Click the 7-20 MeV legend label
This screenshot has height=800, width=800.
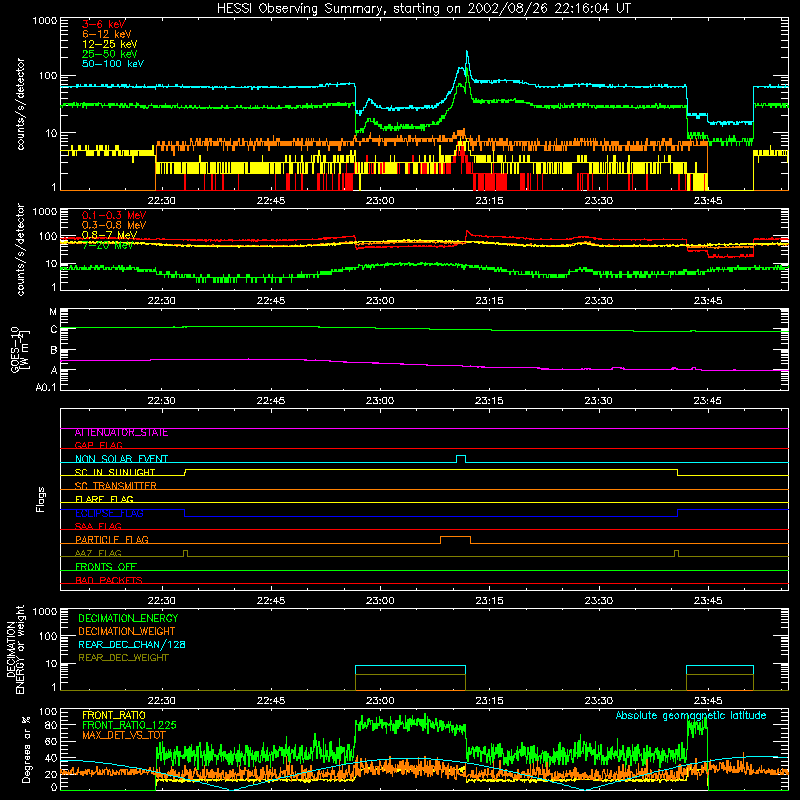[108, 245]
